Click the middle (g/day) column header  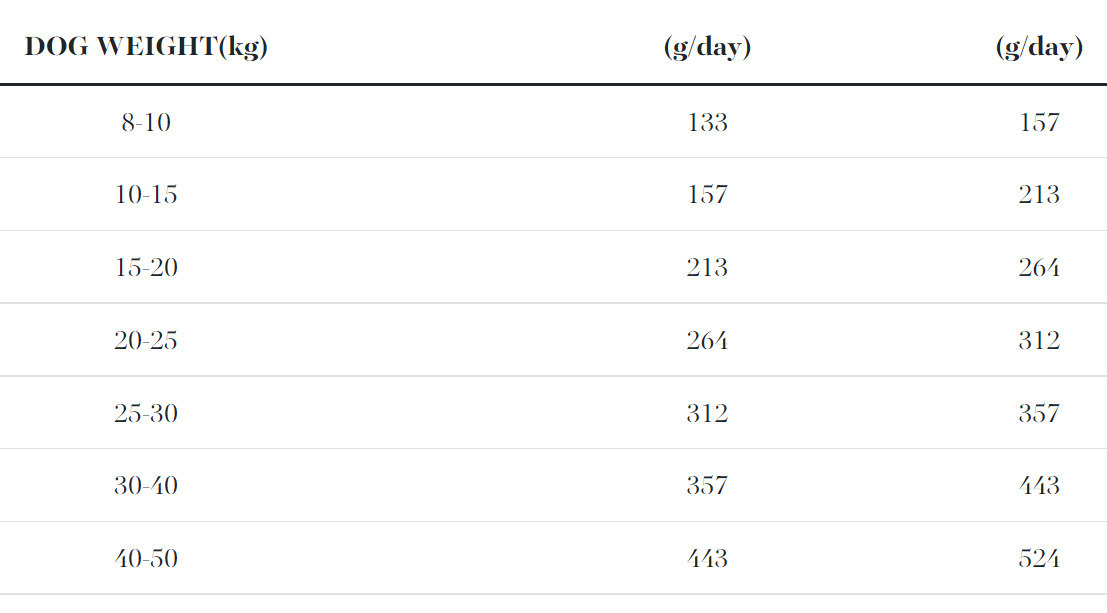pyautogui.click(x=707, y=47)
